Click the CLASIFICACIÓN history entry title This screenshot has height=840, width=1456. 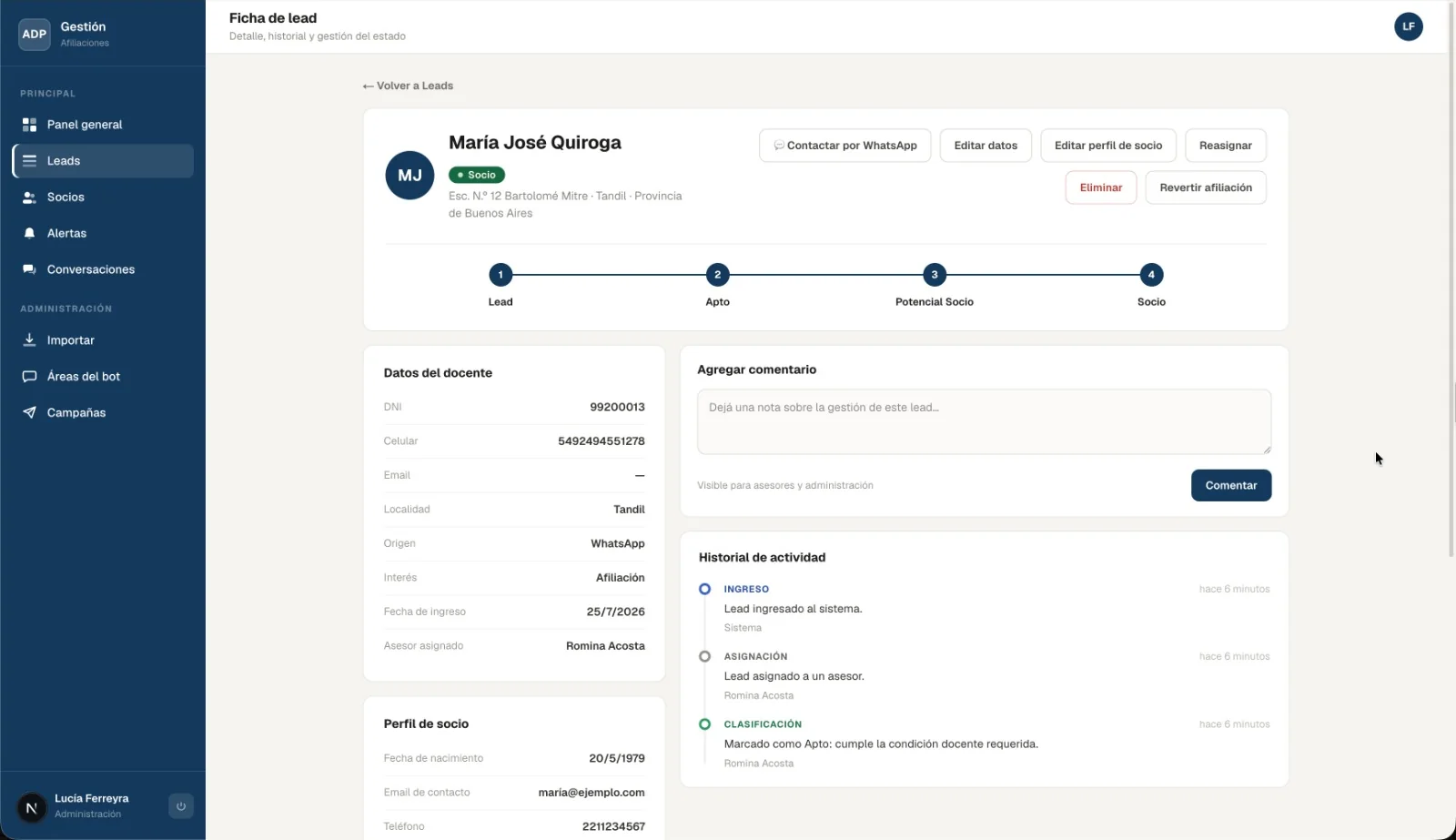[x=763, y=724]
